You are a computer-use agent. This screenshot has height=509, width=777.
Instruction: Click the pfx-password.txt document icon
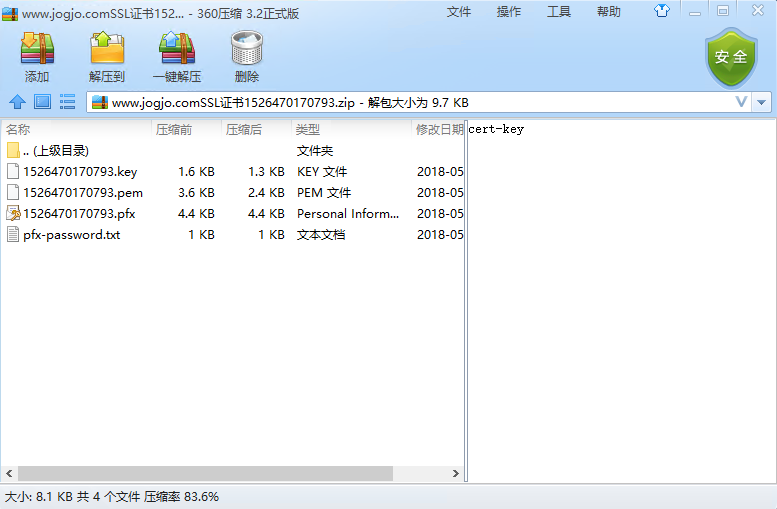[13, 234]
